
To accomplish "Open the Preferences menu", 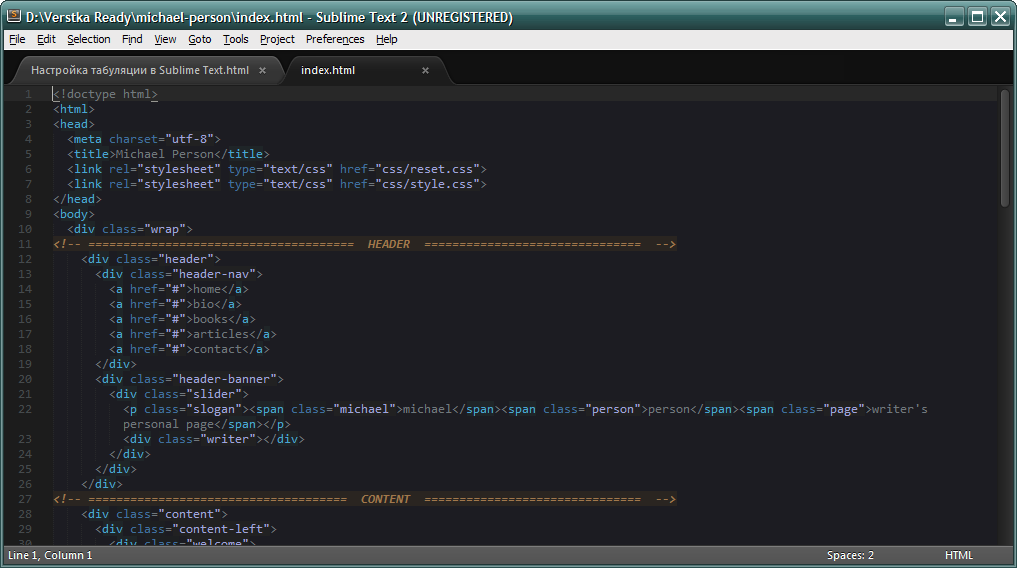I will click(x=335, y=39).
